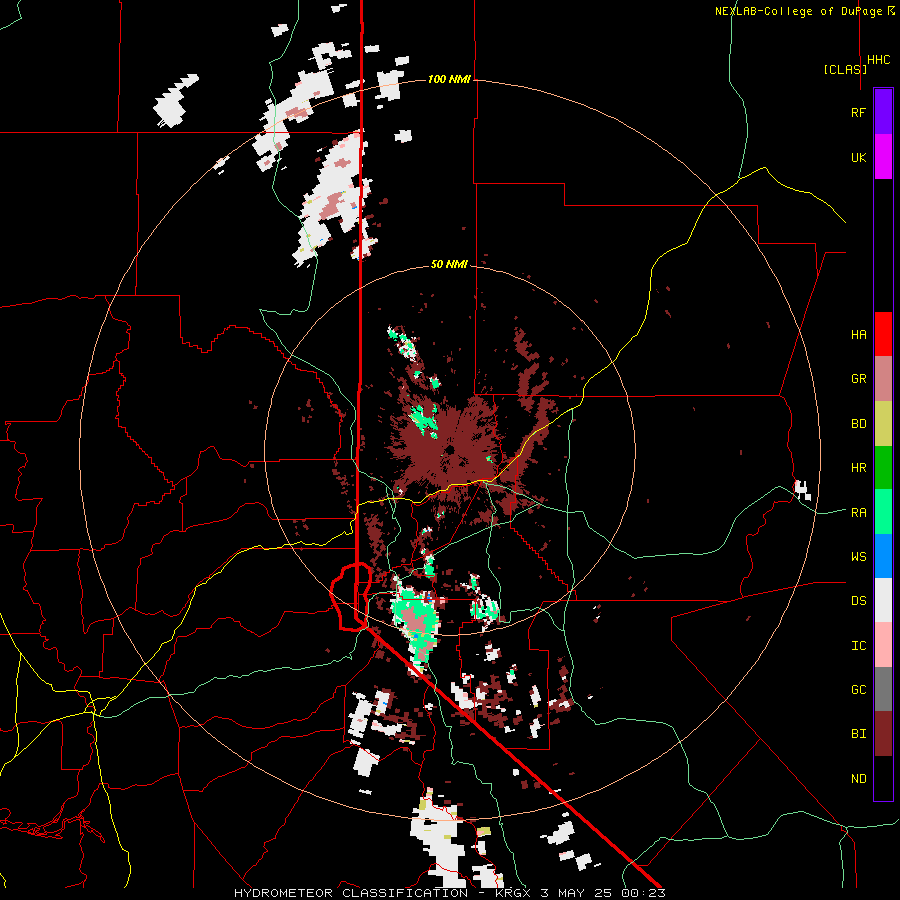Click the RA light green legend swatch
The width and height of the screenshot is (900, 900).
883,512
